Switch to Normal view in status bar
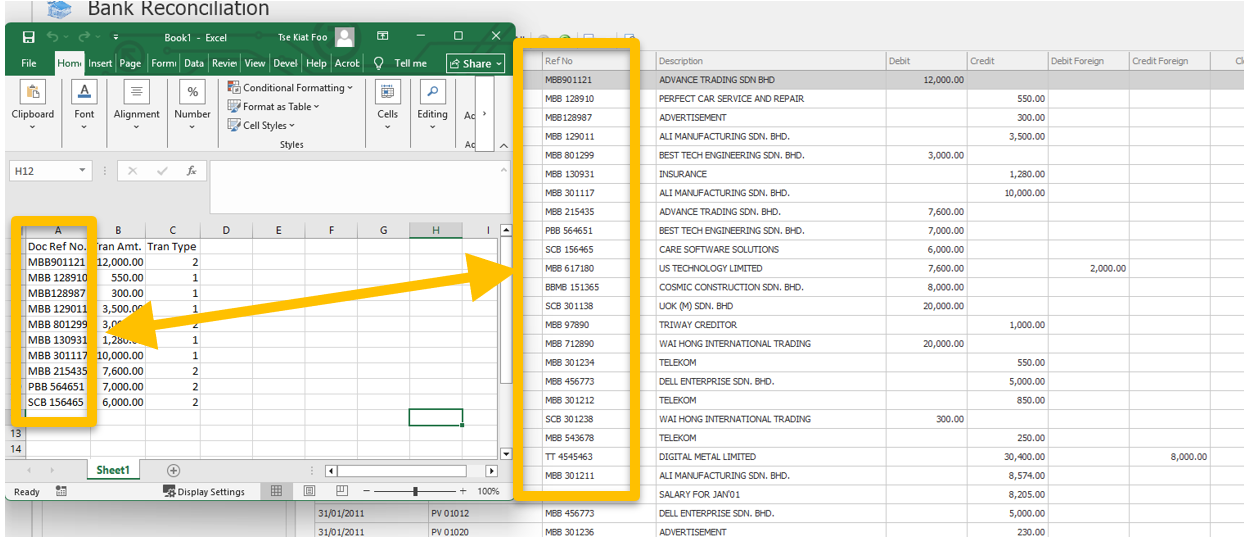Viewport: 1244px width, 538px height. pyautogui.click(x=277, y=491)
